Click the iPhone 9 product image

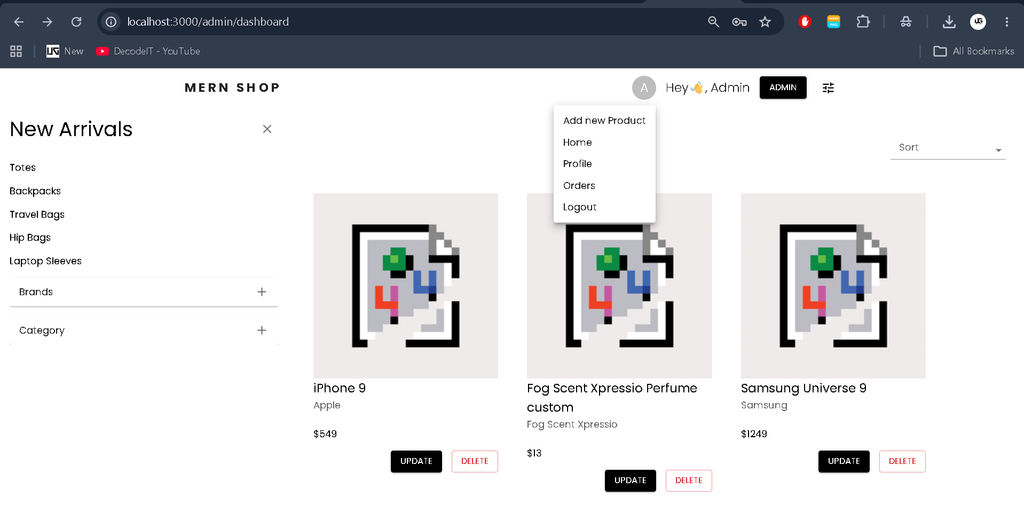[x=406, y=285]
